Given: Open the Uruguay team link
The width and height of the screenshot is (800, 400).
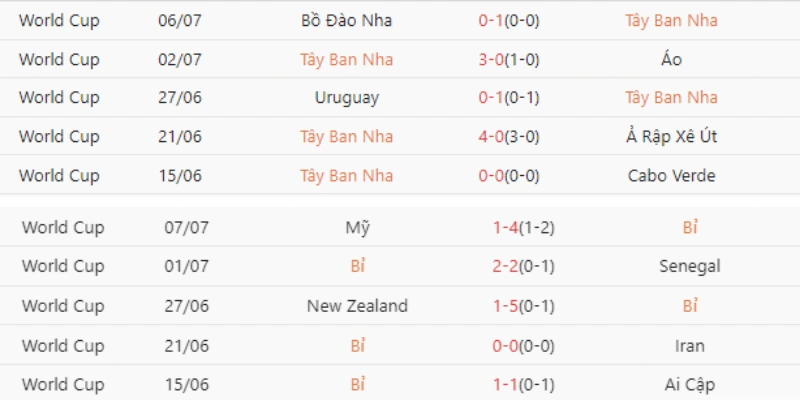Looking at the screenshot, I should pos(347,98).
